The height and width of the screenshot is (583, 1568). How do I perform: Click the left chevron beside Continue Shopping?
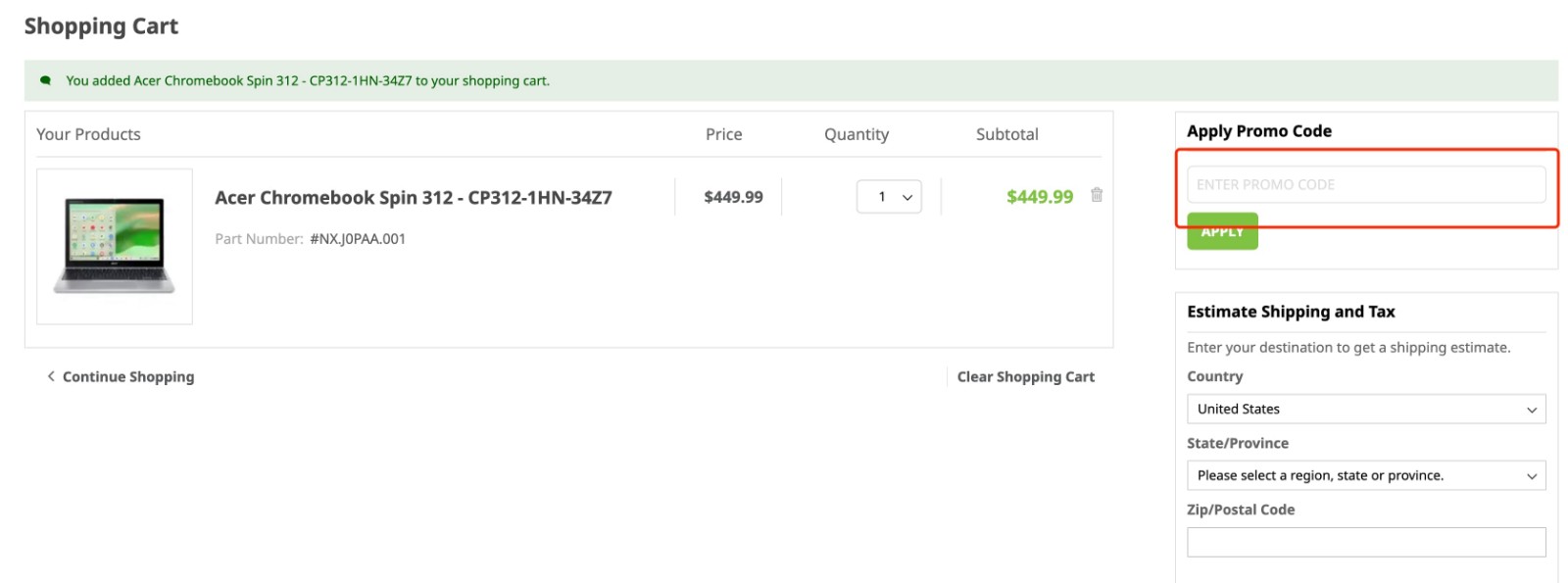coord(50,376)
